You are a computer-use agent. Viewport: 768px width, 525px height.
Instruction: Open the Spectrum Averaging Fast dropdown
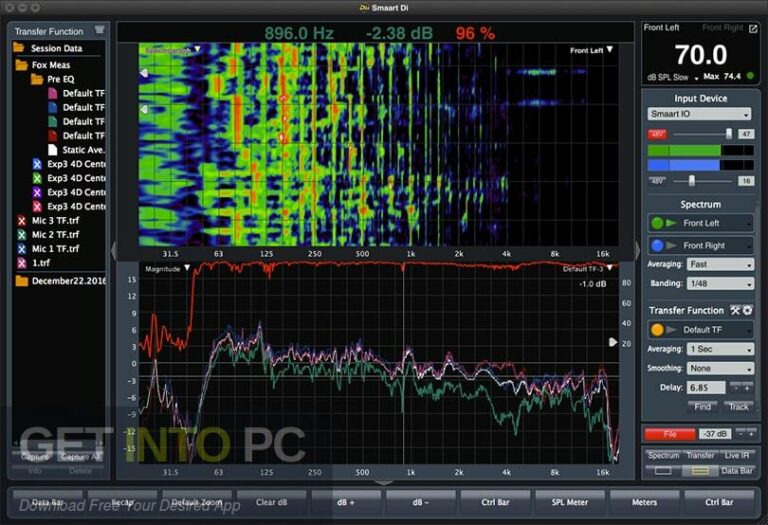click(720, 264)
